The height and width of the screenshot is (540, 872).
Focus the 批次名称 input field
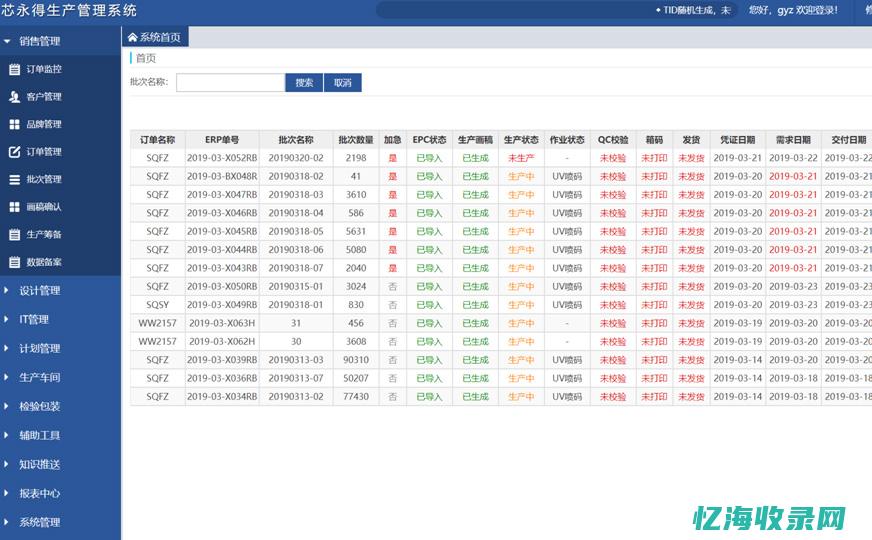pos(230,83)
